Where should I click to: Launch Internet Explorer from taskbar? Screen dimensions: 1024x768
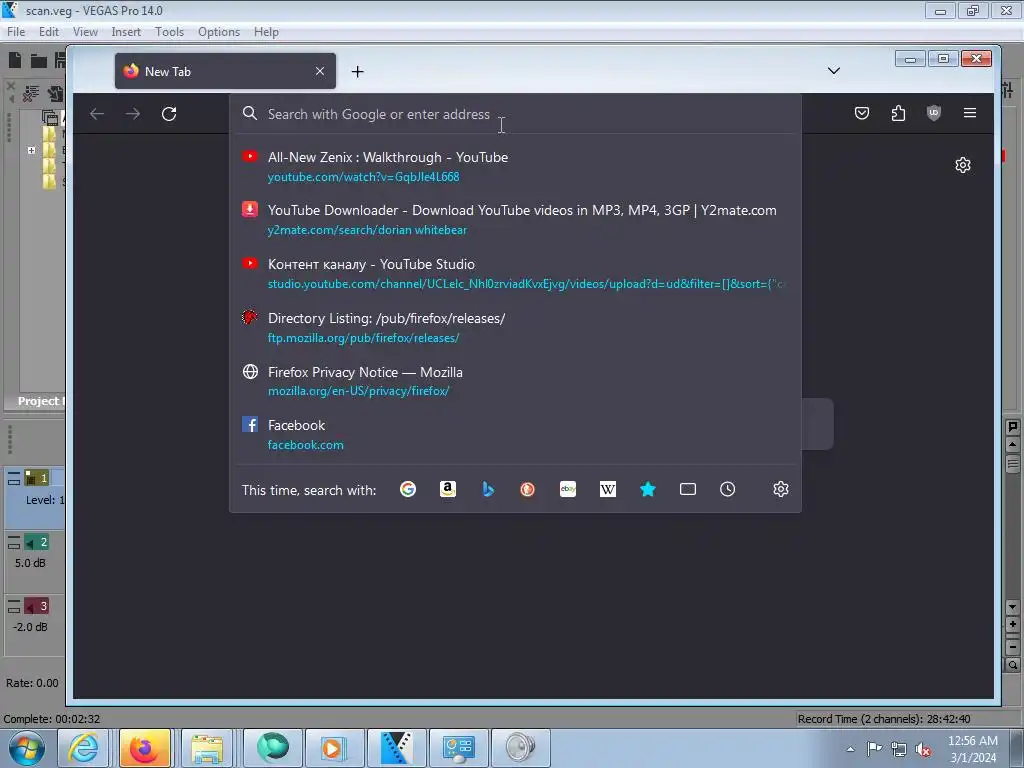(83, 748)
